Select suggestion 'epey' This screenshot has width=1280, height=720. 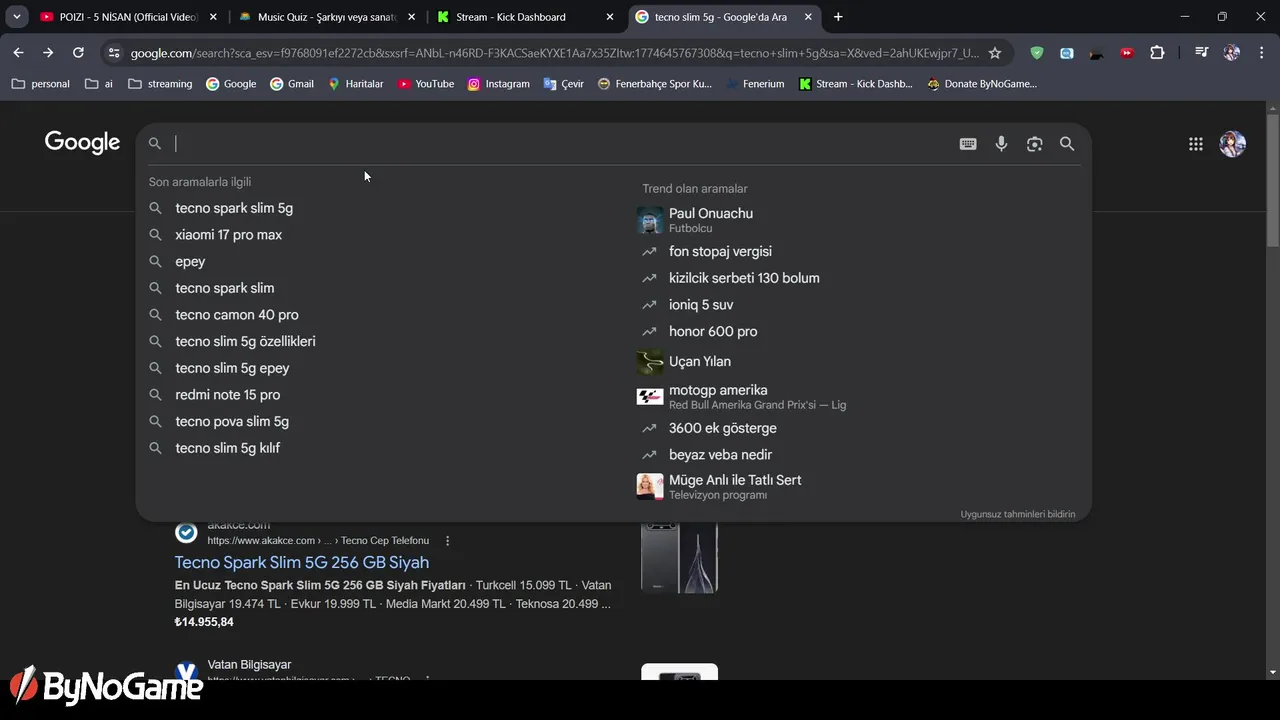(x=190, y=261)
